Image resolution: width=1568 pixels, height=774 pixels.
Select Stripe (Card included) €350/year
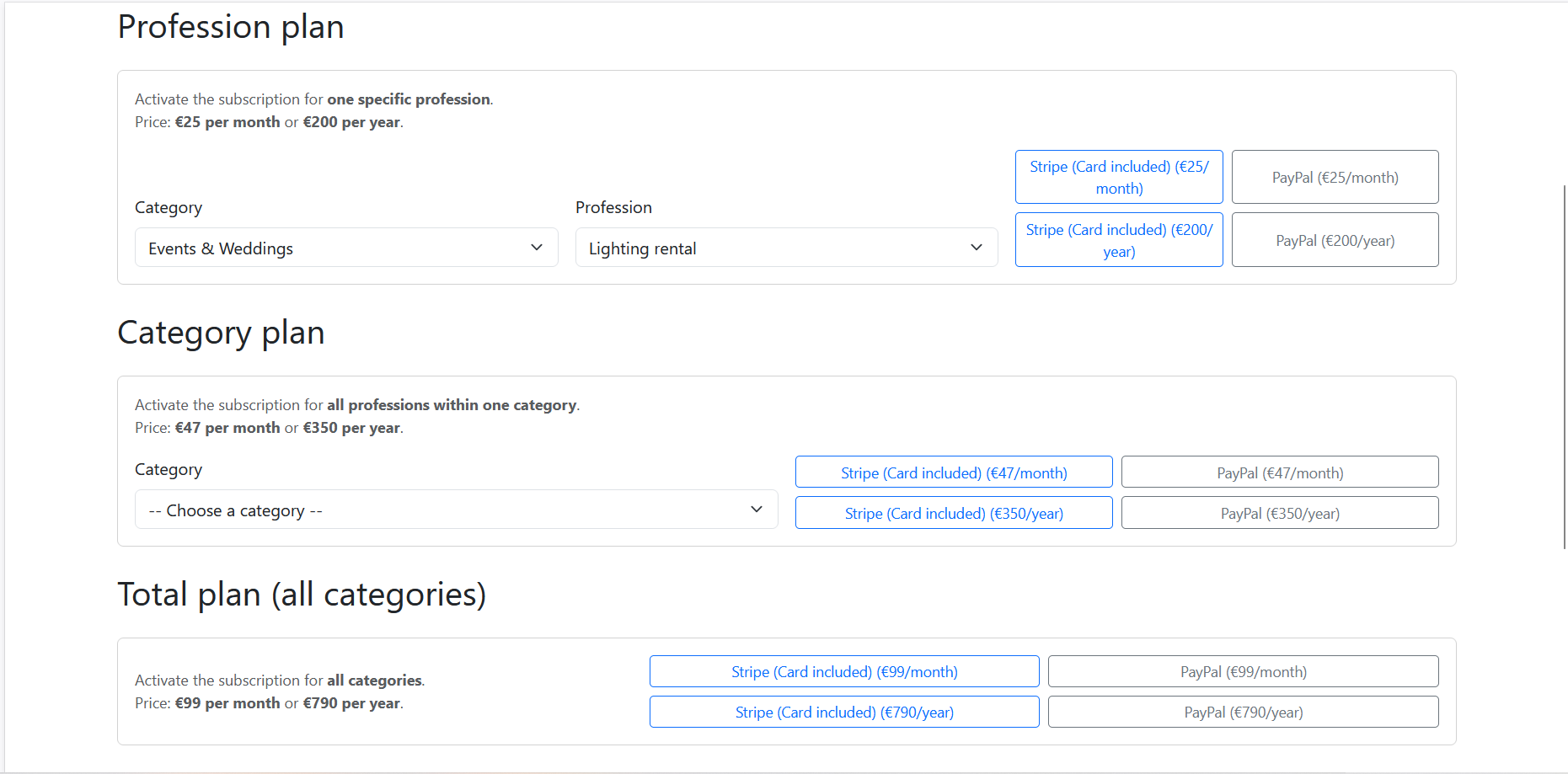(x=953, y=513)
